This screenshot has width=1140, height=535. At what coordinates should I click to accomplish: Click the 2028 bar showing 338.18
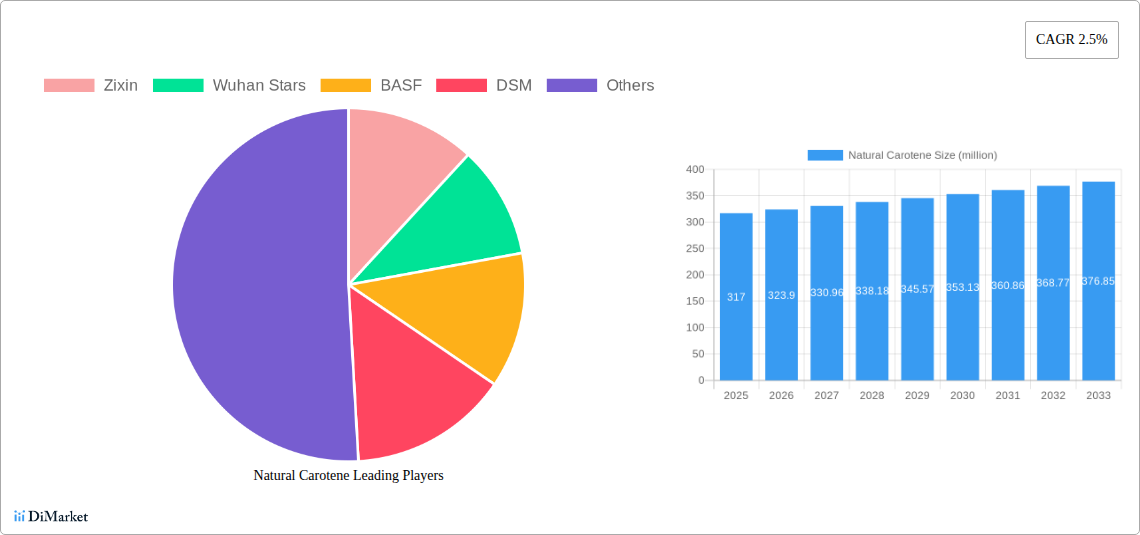pyautogui.click(x=872, y=291)
